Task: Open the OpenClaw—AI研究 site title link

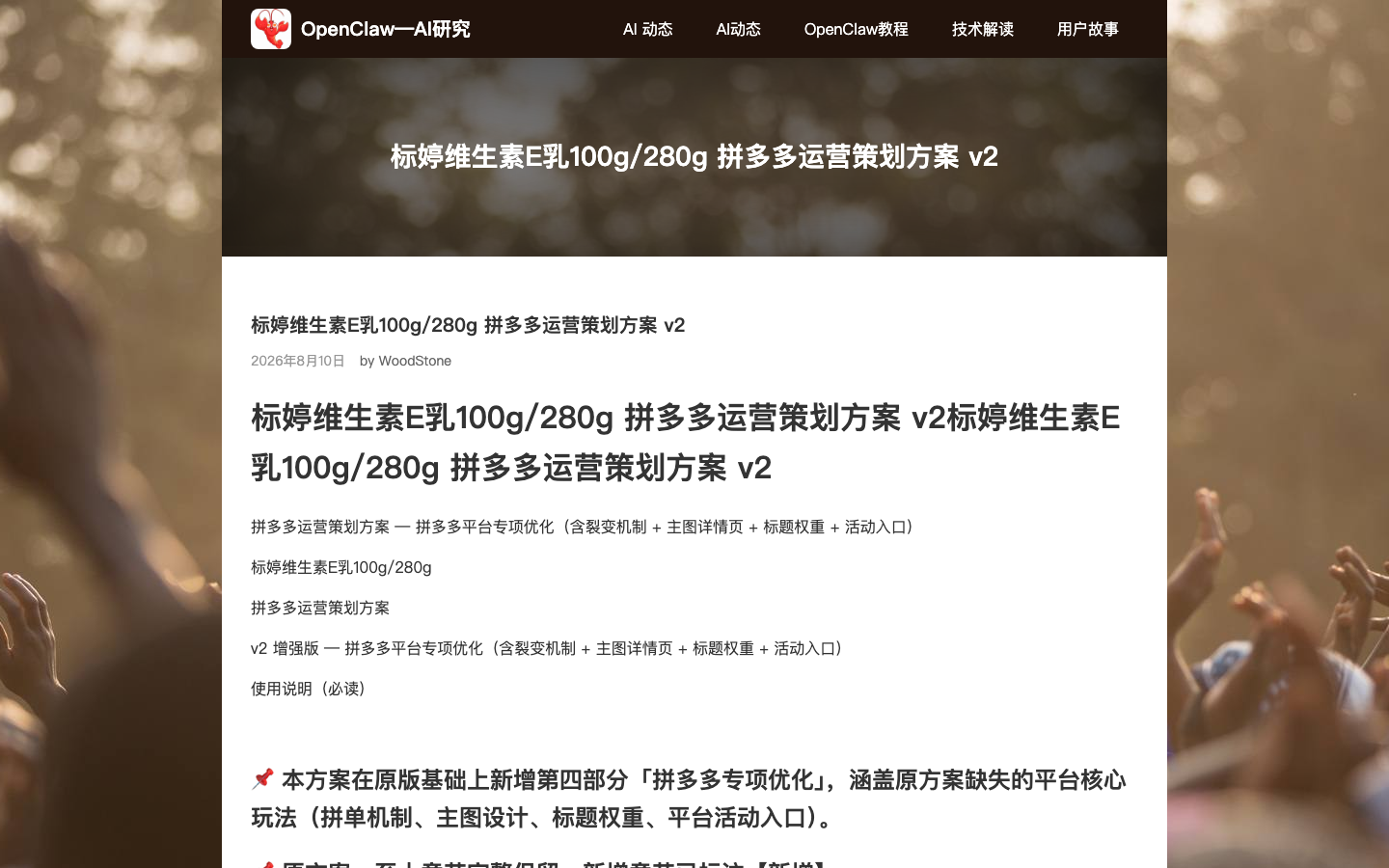Action: (385, 29)
